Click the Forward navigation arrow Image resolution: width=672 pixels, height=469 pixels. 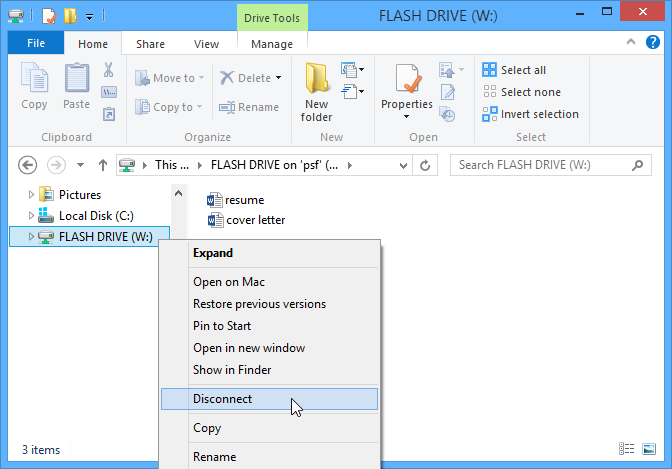point(56,165)
